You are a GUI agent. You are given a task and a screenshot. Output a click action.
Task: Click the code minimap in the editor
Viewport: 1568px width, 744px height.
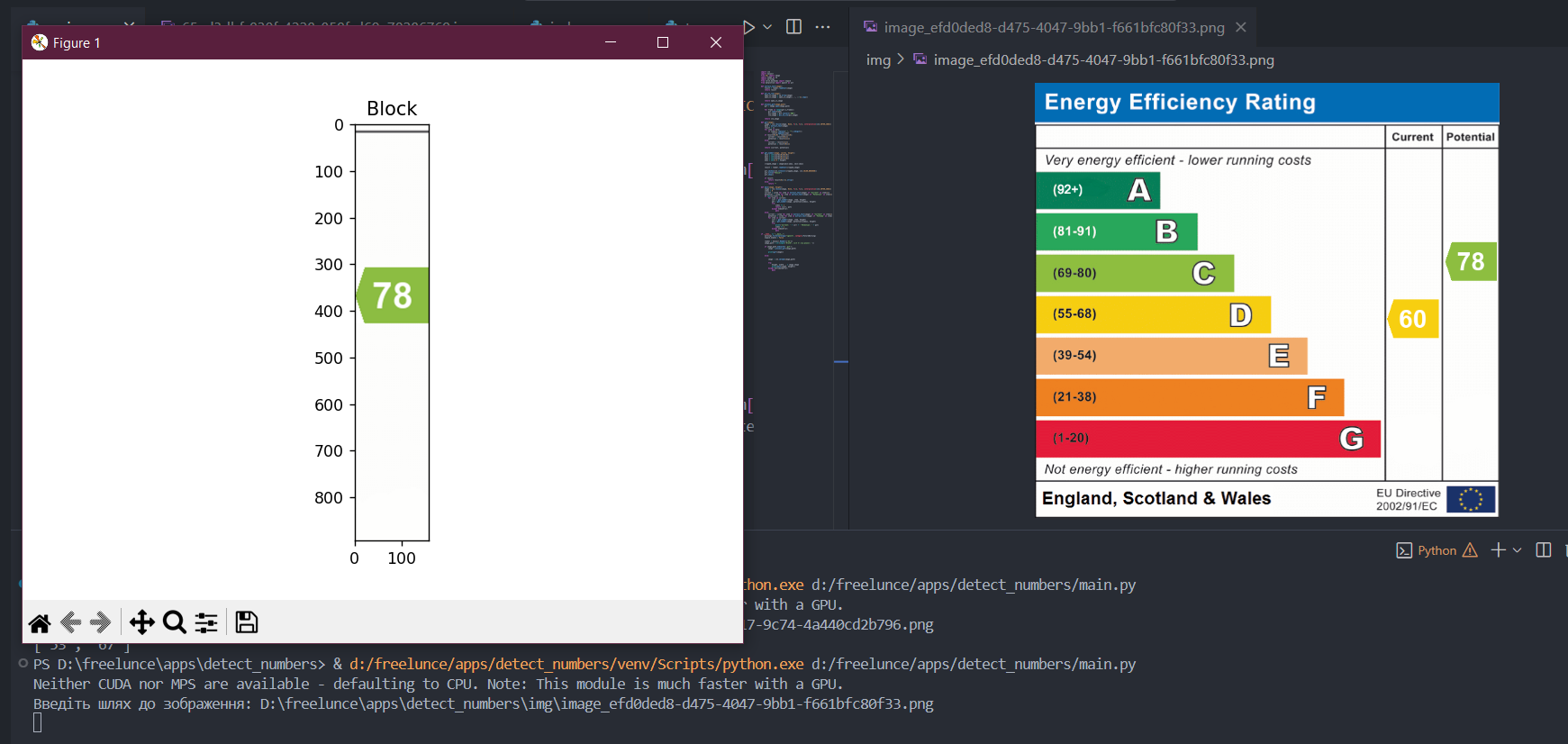click(796, 171)
